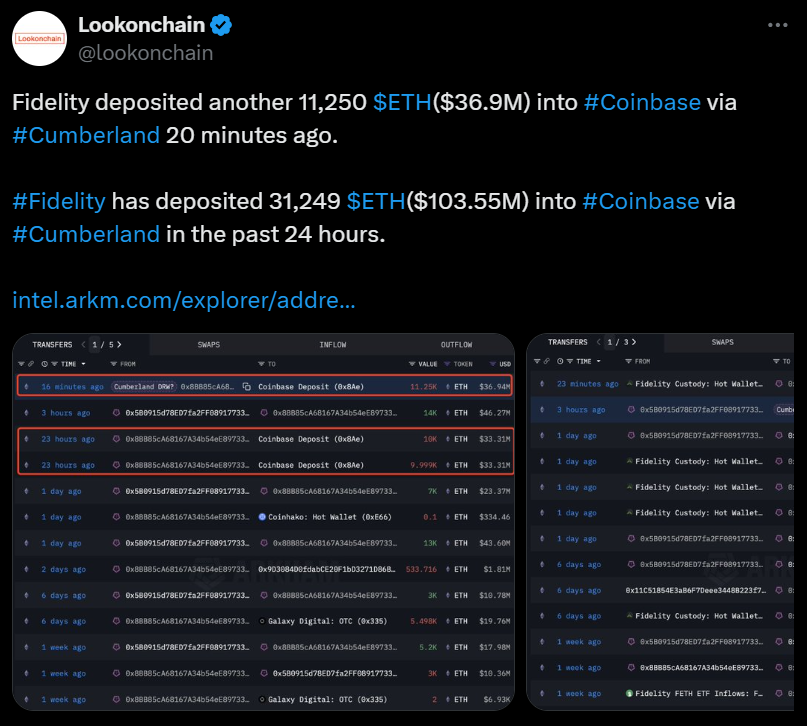This screenshot has width=807, height=726.
Task: Open the three-dot more options menu
Action: point(777,25)
